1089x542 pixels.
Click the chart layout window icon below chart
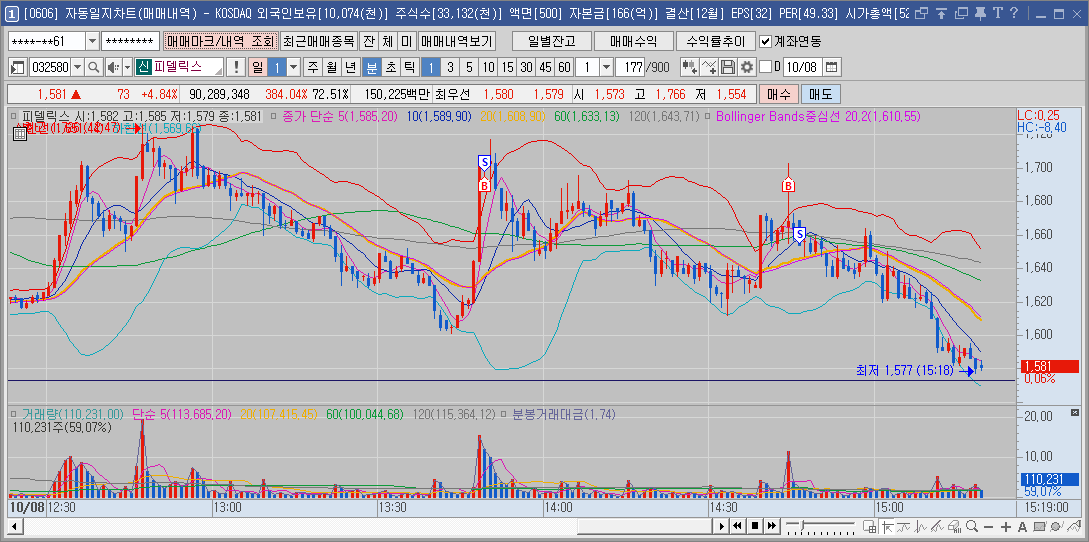click(x=870, y=526)
